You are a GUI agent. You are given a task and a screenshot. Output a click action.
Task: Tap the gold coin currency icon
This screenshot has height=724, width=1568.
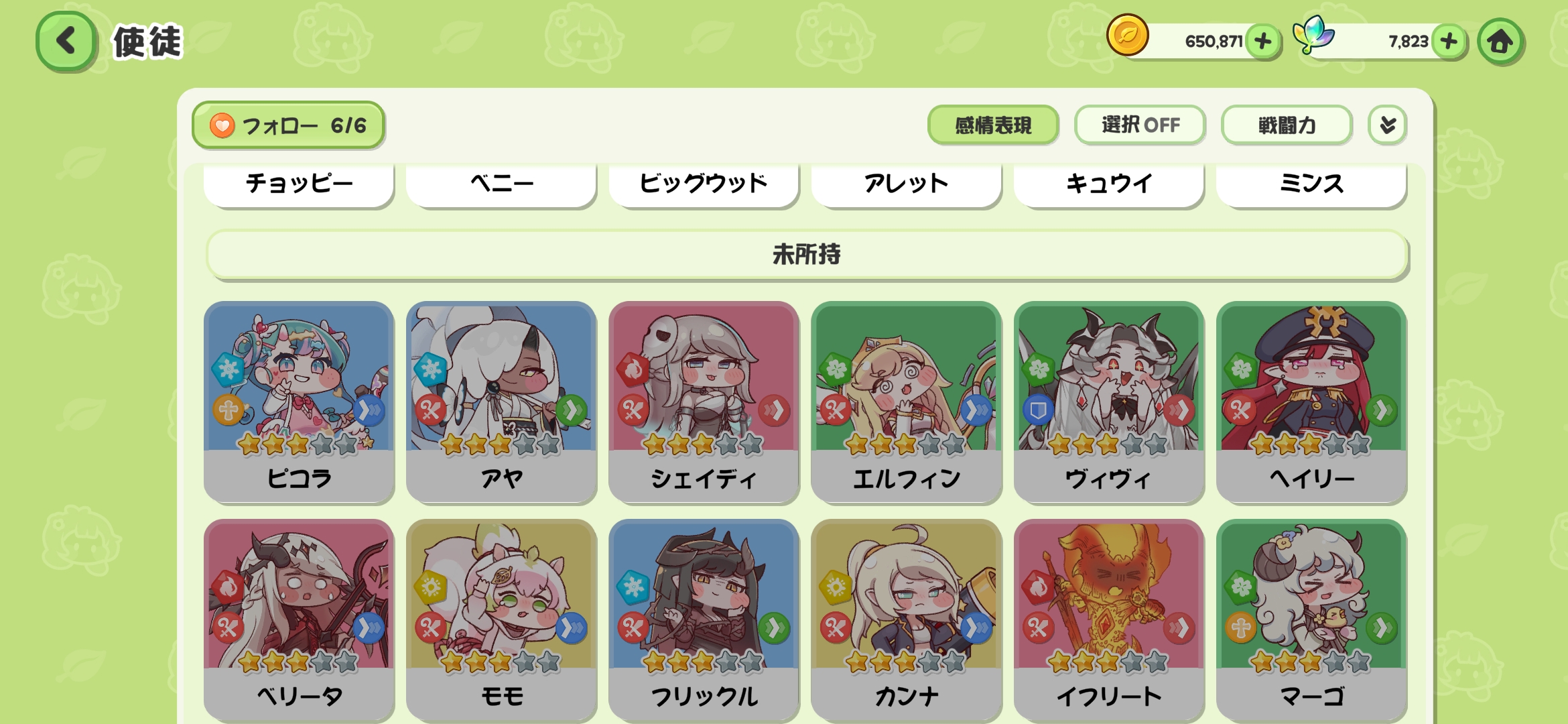pyautogui.click(x=1128, y=36)
